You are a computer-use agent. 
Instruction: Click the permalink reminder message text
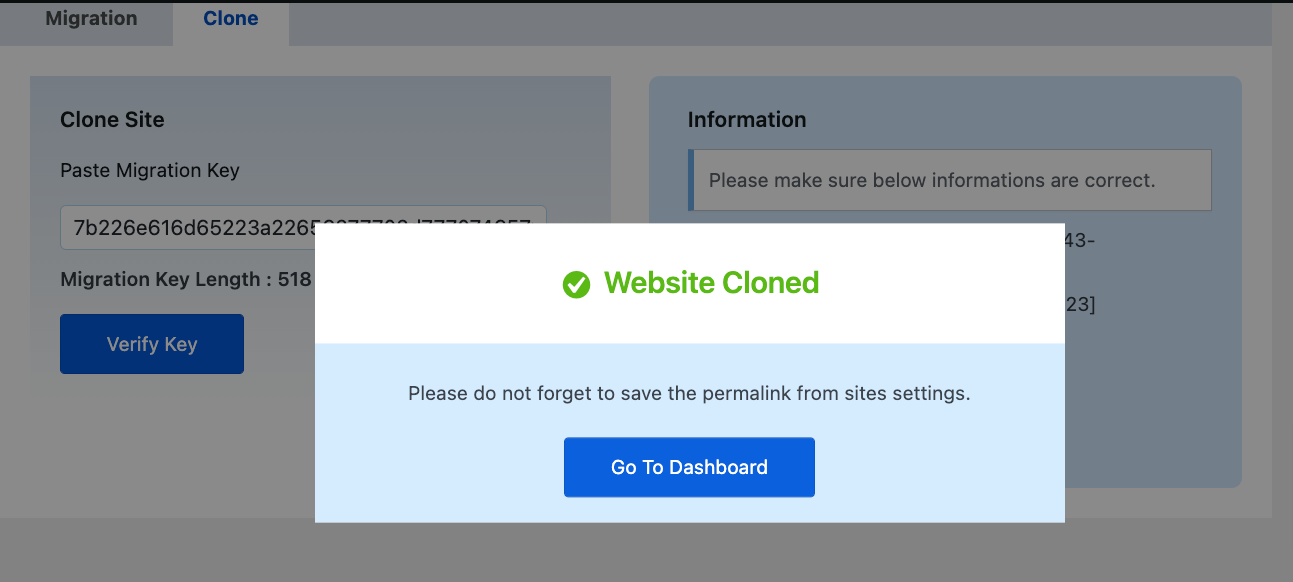(x=689, y=393)
